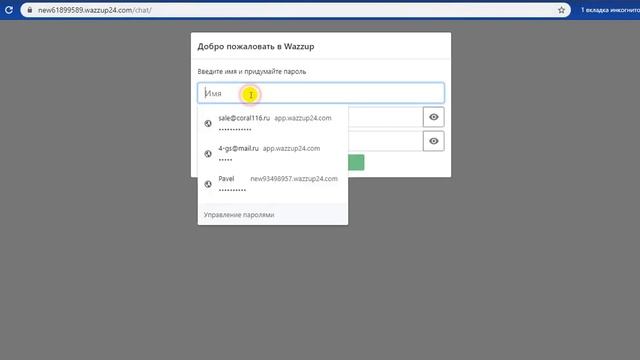Click the lock icon in the address bar

[29, 10]
